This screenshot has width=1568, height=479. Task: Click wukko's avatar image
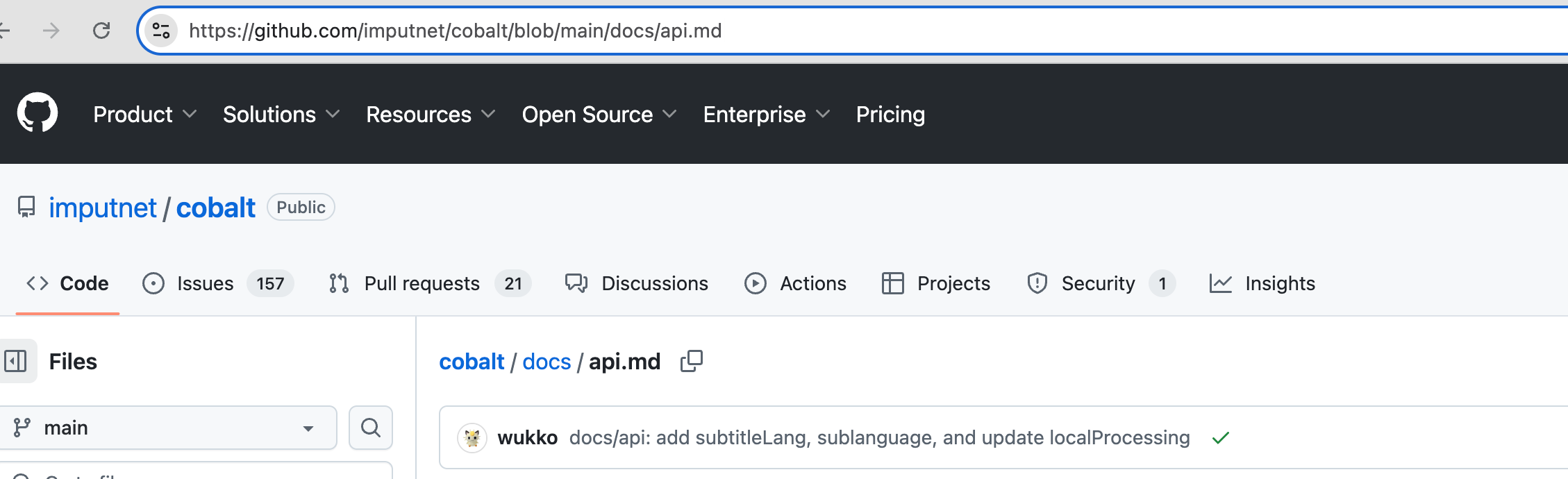click(472, 438)
